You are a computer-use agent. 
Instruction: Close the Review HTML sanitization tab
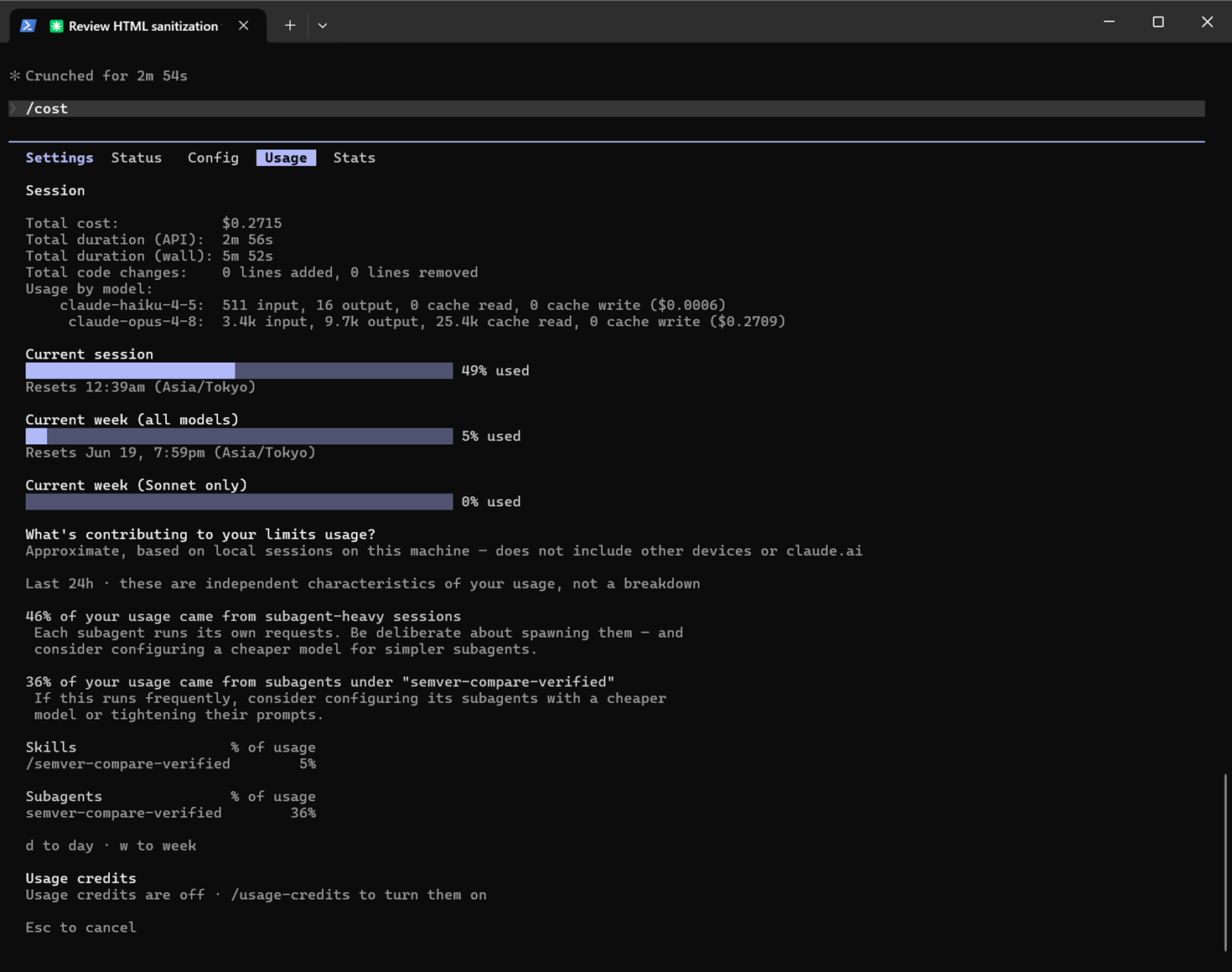(x=243, y=26)
